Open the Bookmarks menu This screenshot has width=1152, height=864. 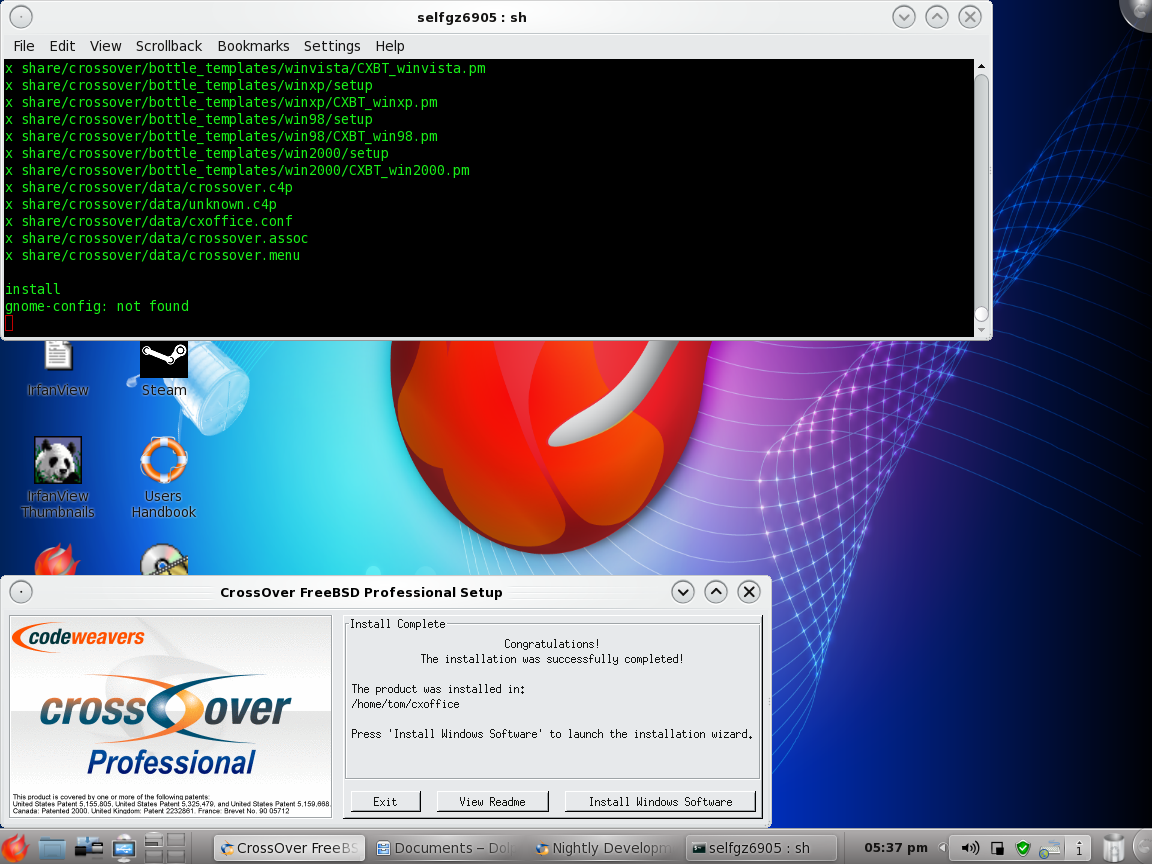[253, 46]
